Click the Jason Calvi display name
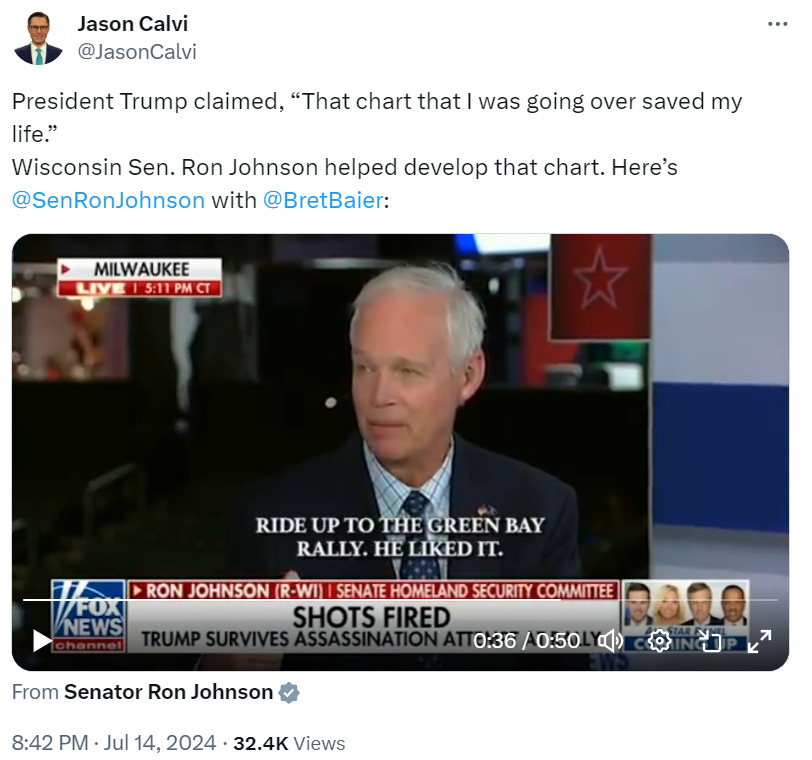 point(133,24)
